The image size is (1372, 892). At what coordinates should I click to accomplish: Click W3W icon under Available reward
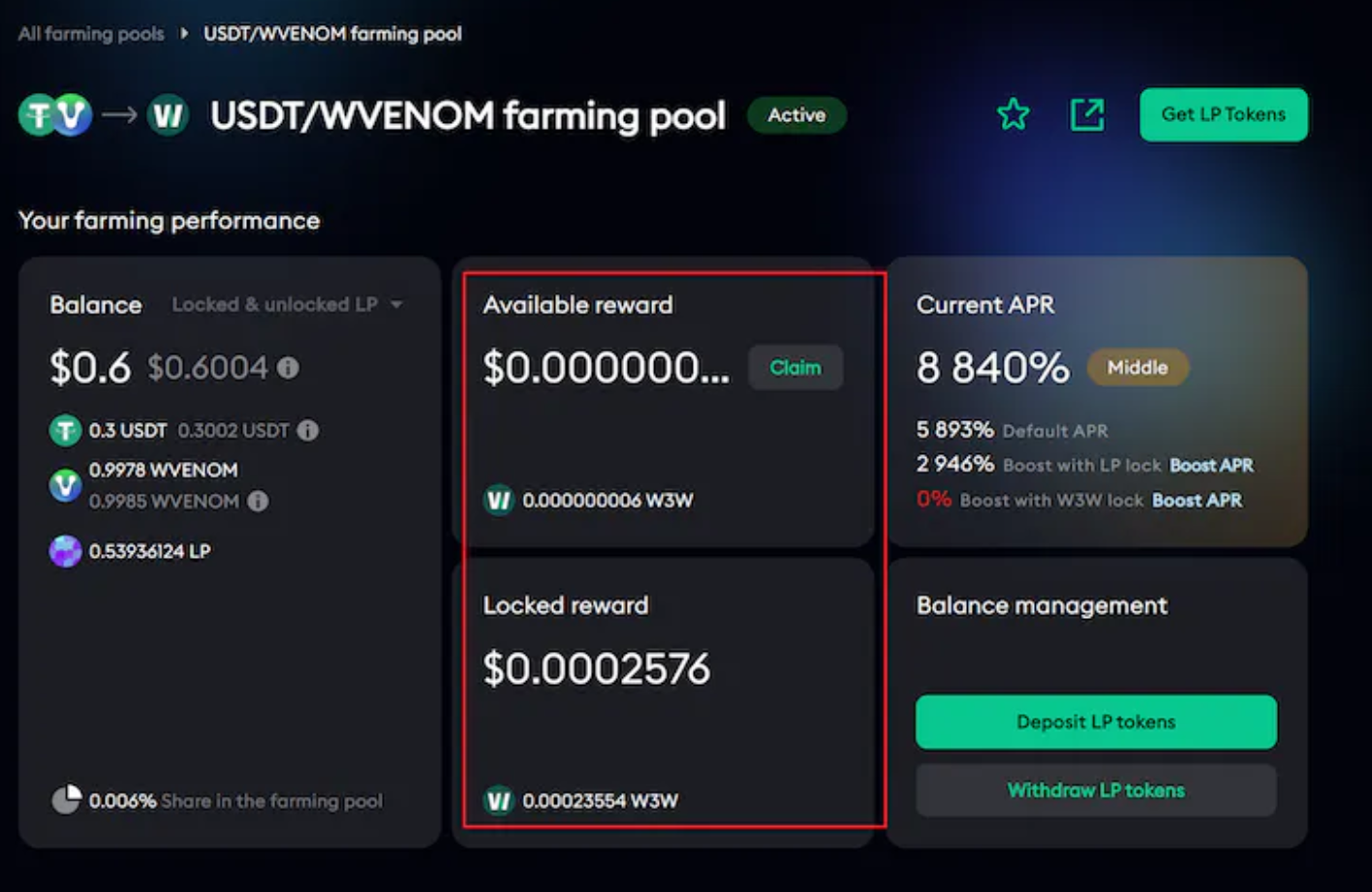pos(498,501)
